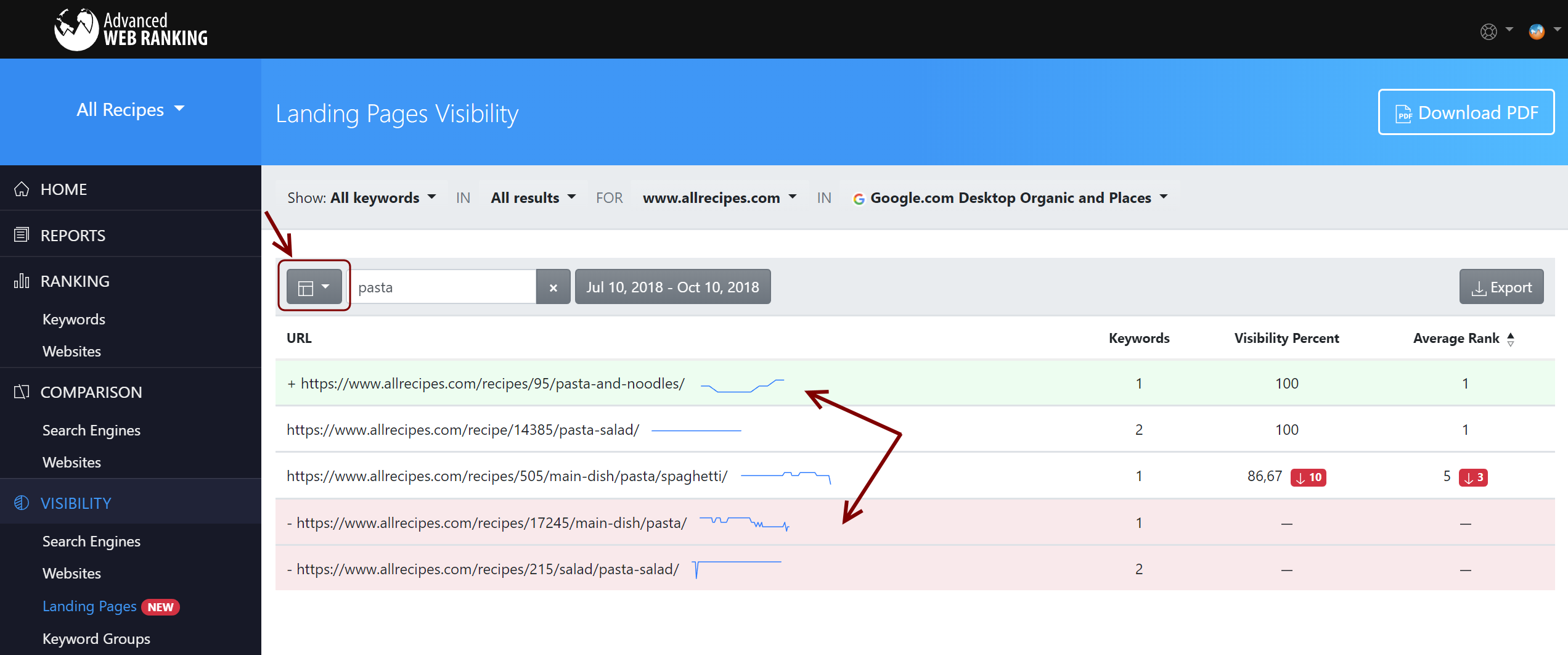Open Websites under Comparison
Viewport: 1568px width, 655px height.
pos(71,463)
